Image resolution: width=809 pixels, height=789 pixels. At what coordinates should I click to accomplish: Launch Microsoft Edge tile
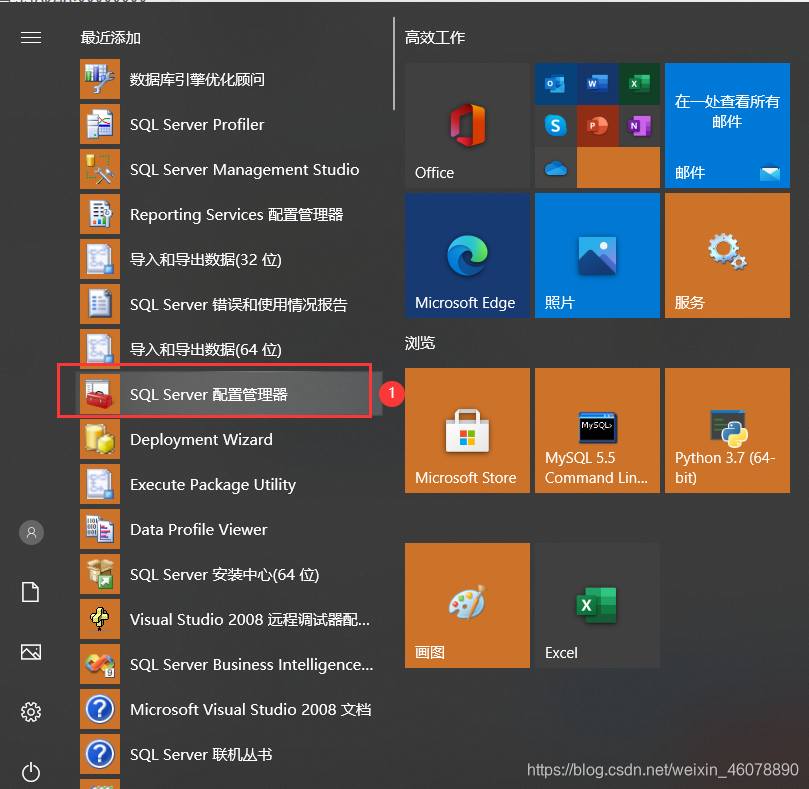point(467,255)
